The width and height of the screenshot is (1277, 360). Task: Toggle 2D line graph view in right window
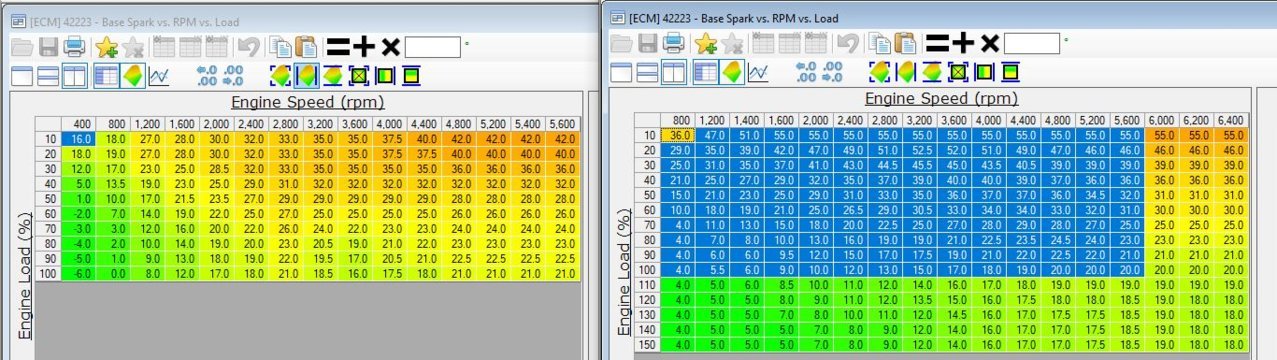(x=759, y=72)
